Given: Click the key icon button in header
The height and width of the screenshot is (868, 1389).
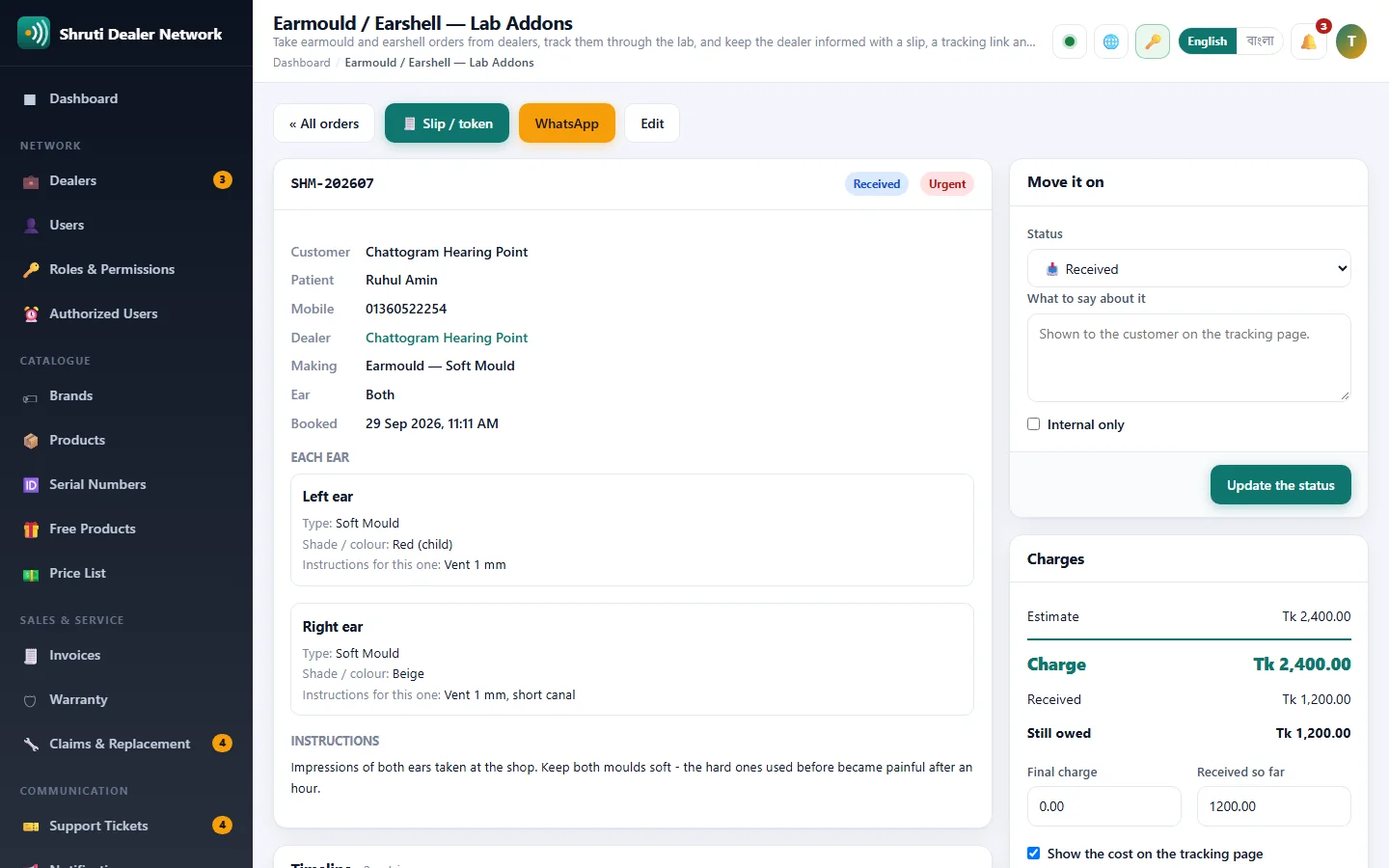Looking at the screenshot, I should tap(1153, 41).
